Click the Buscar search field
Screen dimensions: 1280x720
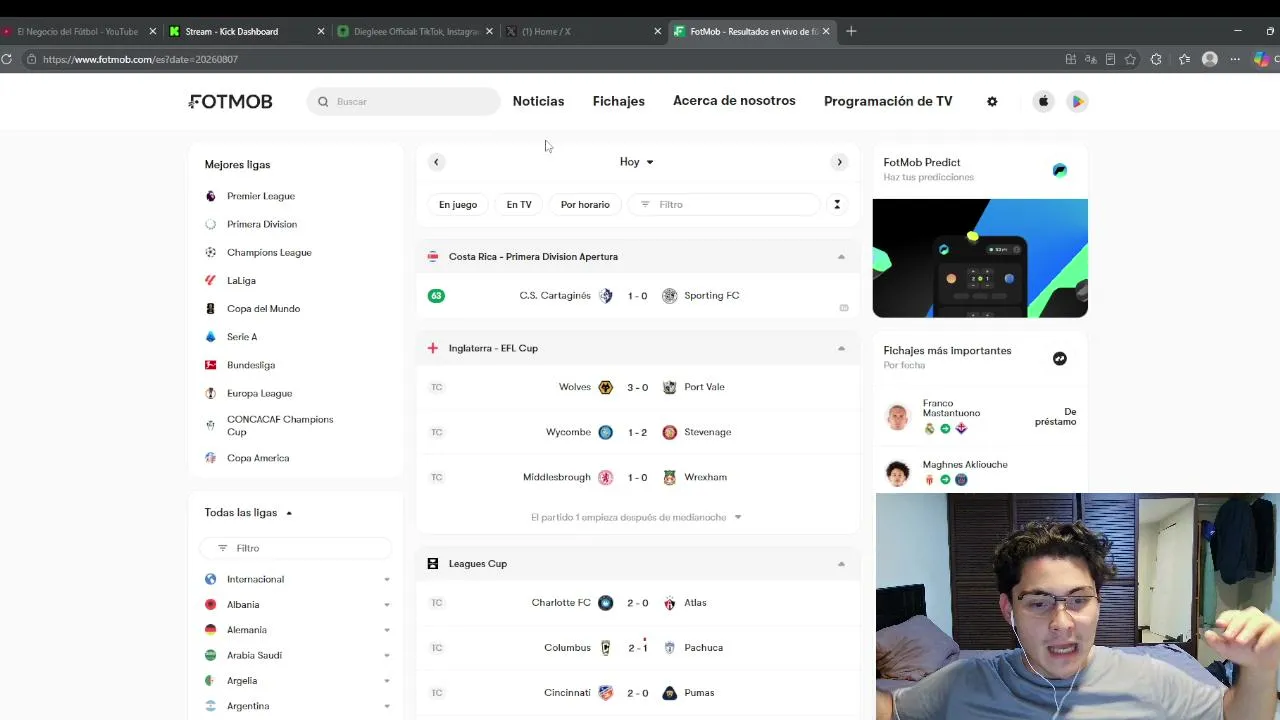pyautogui.click(x=404, y=101)
